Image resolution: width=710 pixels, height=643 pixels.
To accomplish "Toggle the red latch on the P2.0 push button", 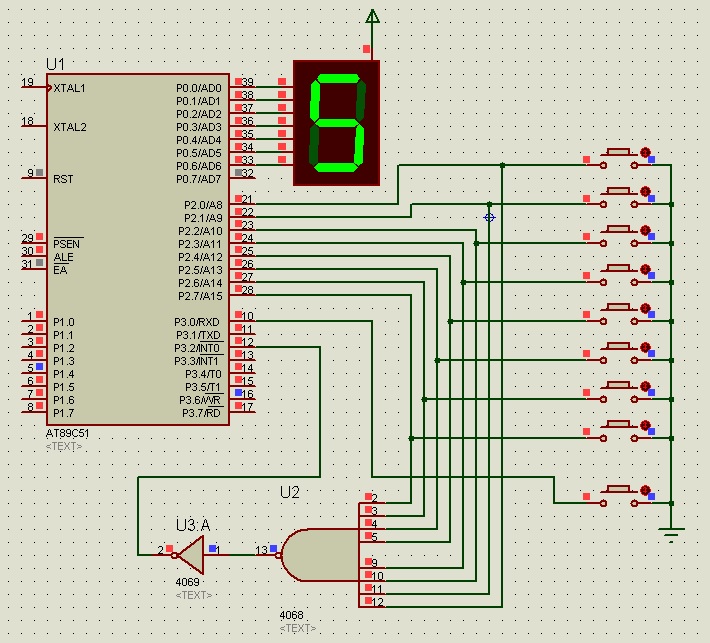I will coord(645,152).
